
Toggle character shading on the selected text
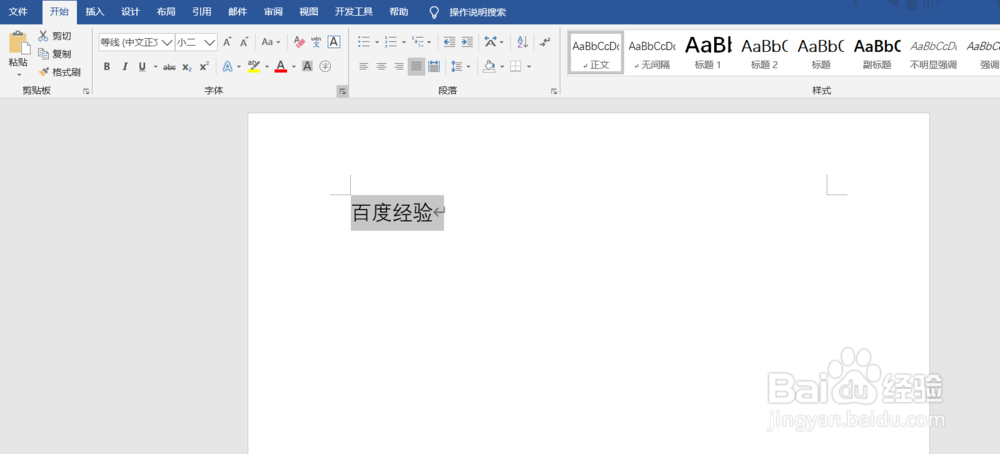(x=307, y=66)
